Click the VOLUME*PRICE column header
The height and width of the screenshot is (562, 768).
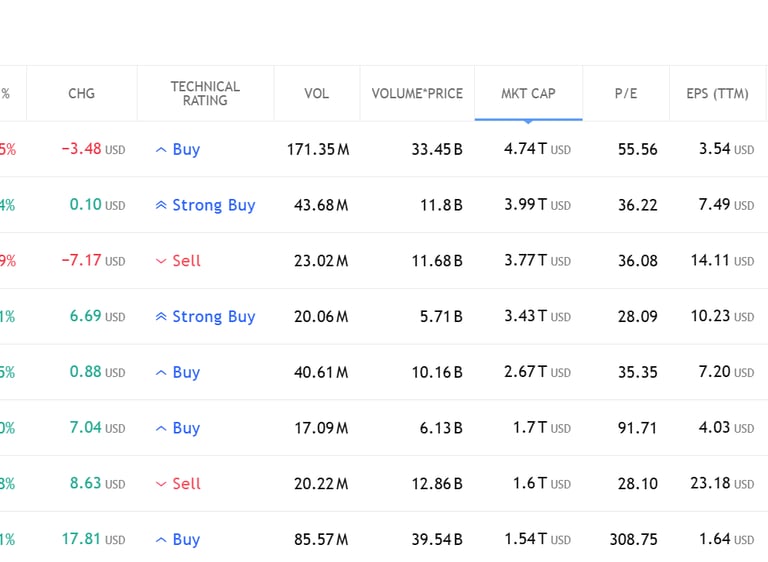[417, 94]
